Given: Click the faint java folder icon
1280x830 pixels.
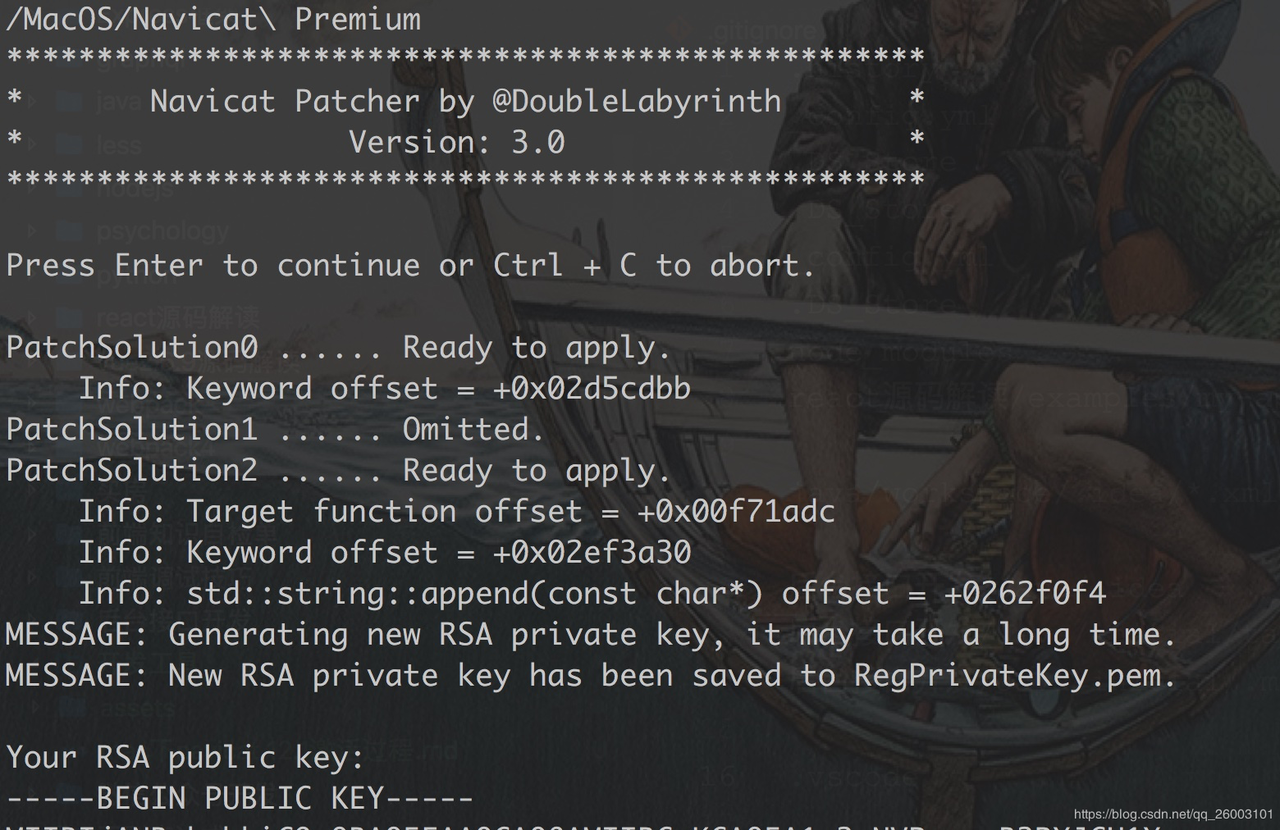Looking at the screenshot, I should [x=69, y=101].
